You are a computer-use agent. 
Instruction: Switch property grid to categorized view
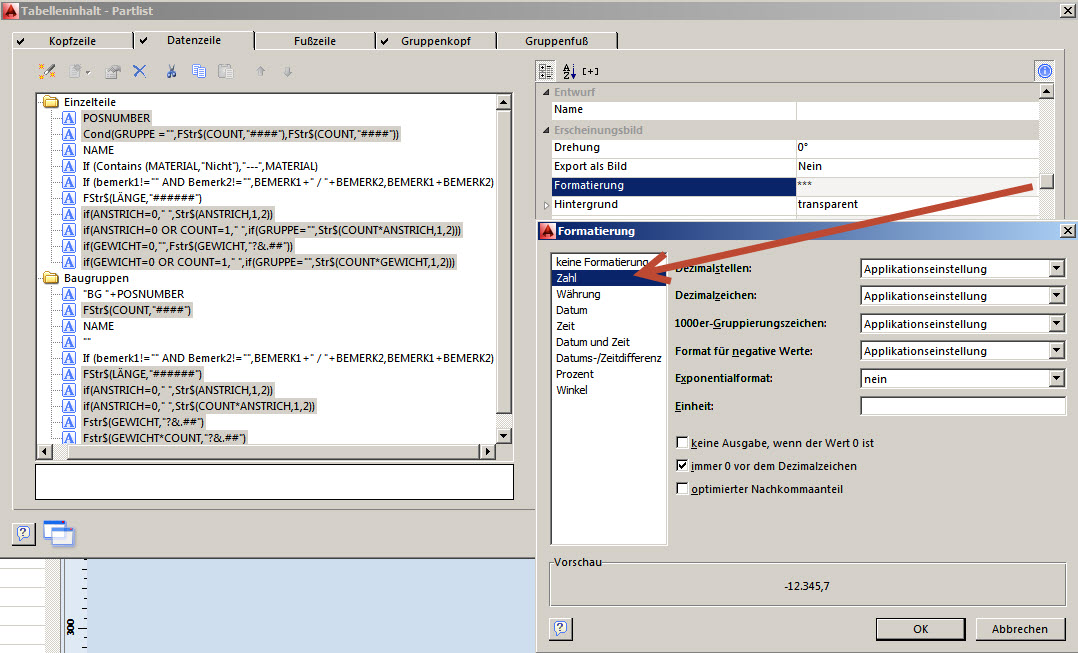click(545, 71)
